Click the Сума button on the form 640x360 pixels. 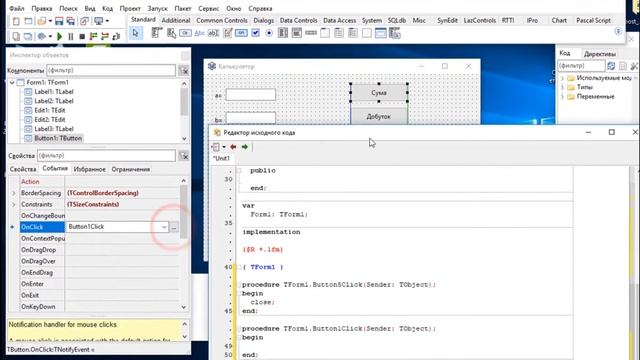pos(379,93)
